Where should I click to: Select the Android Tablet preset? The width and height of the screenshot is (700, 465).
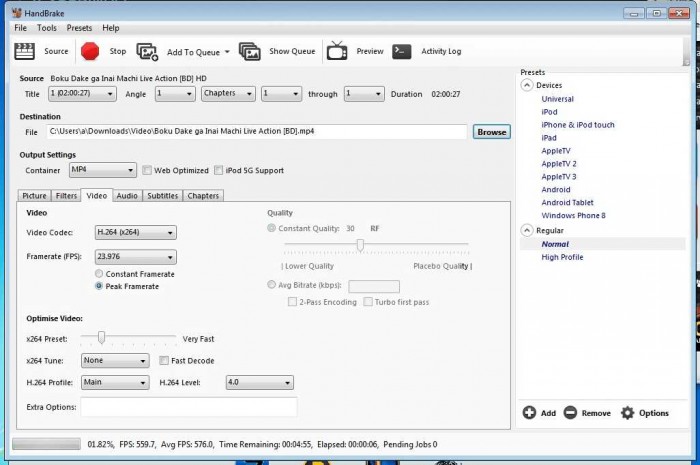click(567, 203)
